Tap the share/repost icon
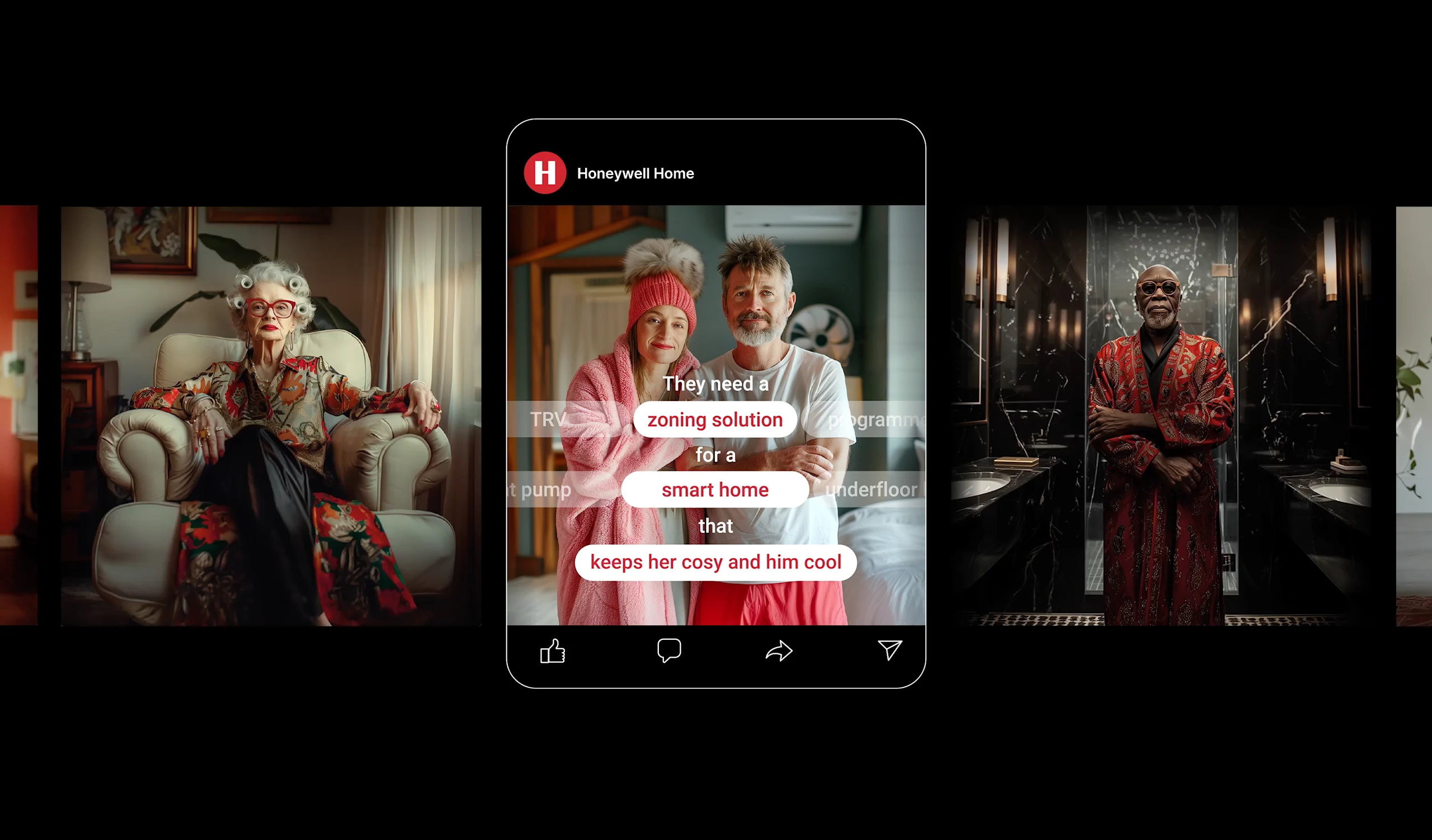The height and width of the screenshot is (840, 1432). [780, 650]
